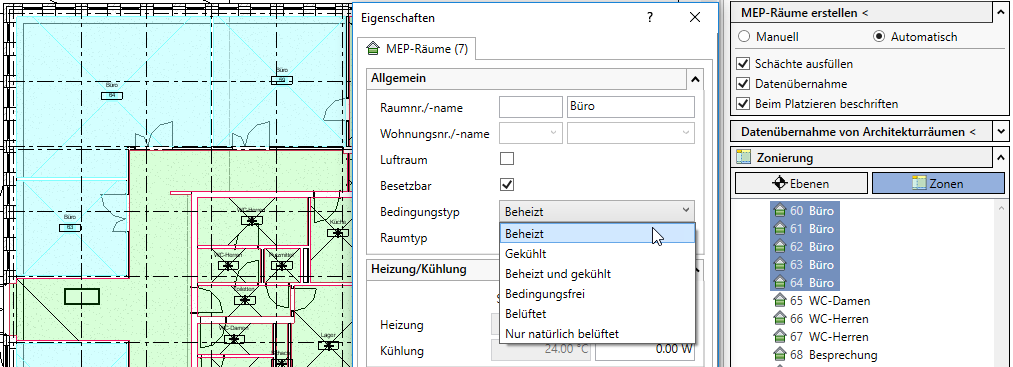Select tree row 62 Büro

pyautogui.click(x=804, y=247)
